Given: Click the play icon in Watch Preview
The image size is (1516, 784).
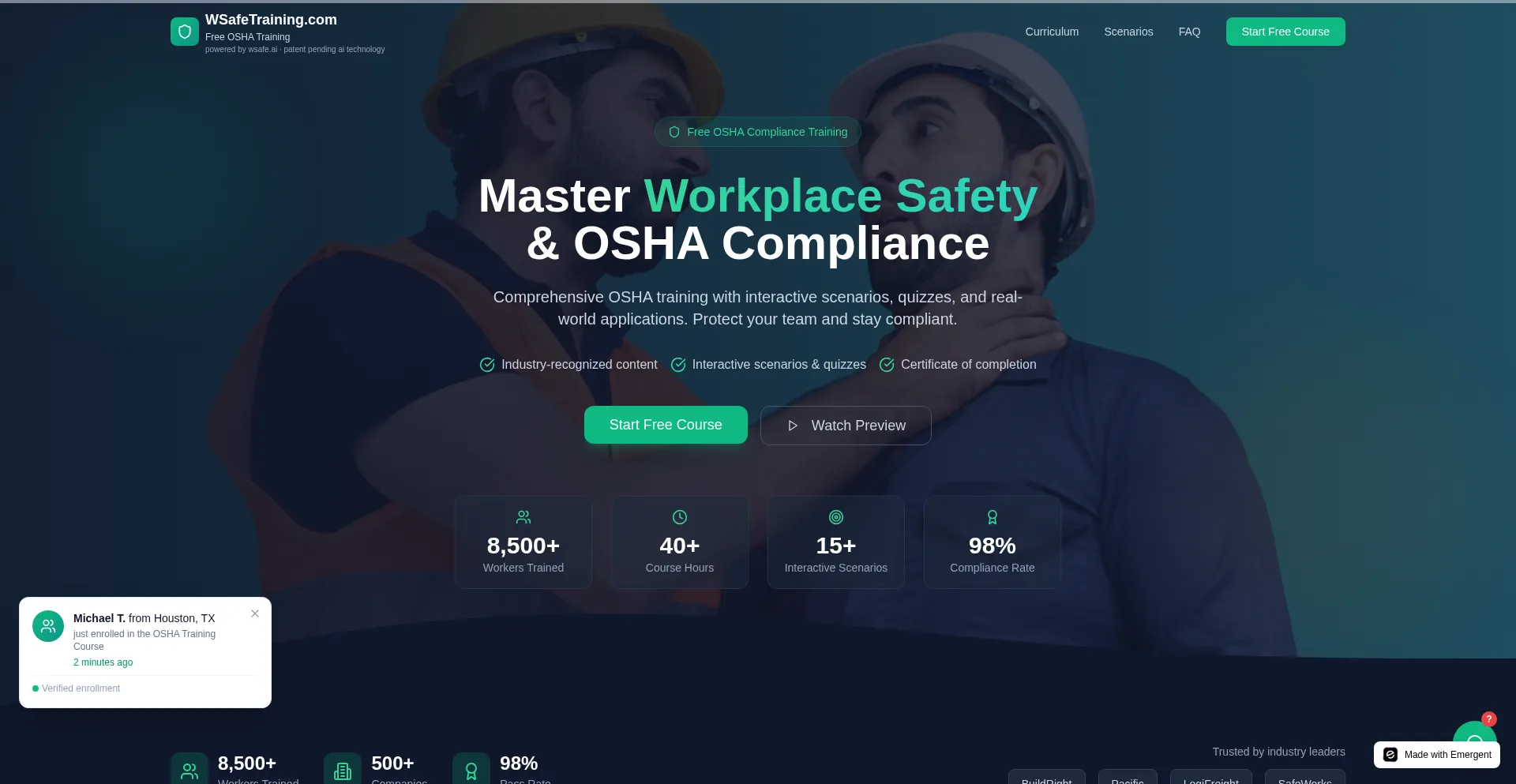Looking at the screenshot, I should [793, 426].
